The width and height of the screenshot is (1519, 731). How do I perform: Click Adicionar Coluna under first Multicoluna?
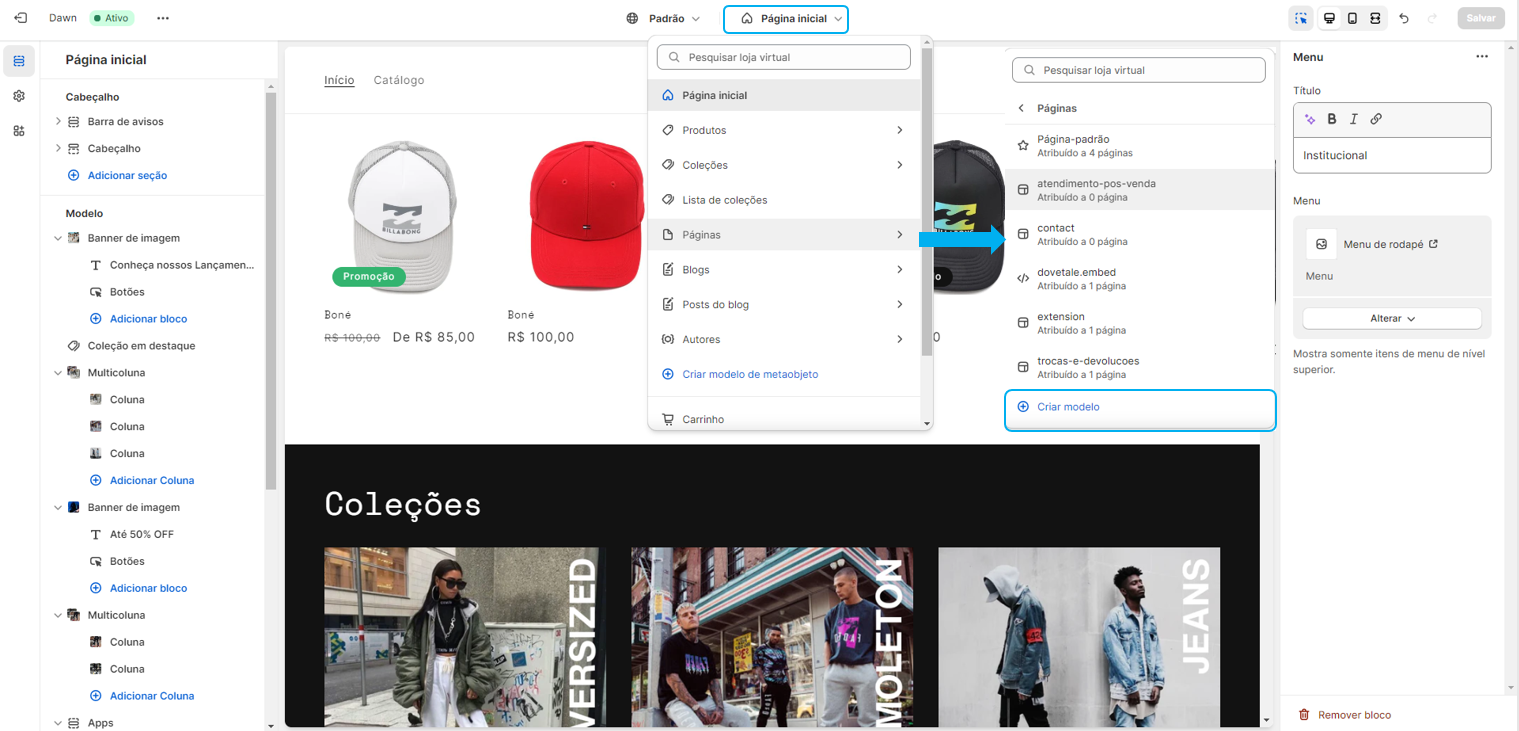152,480
